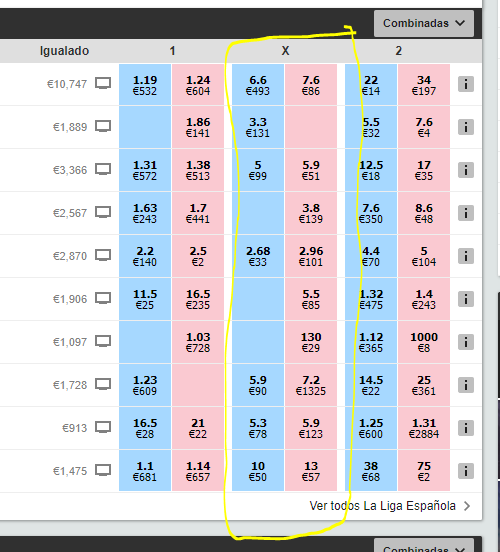
Task: Choose back odds 2.68 at €33
Action: pos(258,256)
